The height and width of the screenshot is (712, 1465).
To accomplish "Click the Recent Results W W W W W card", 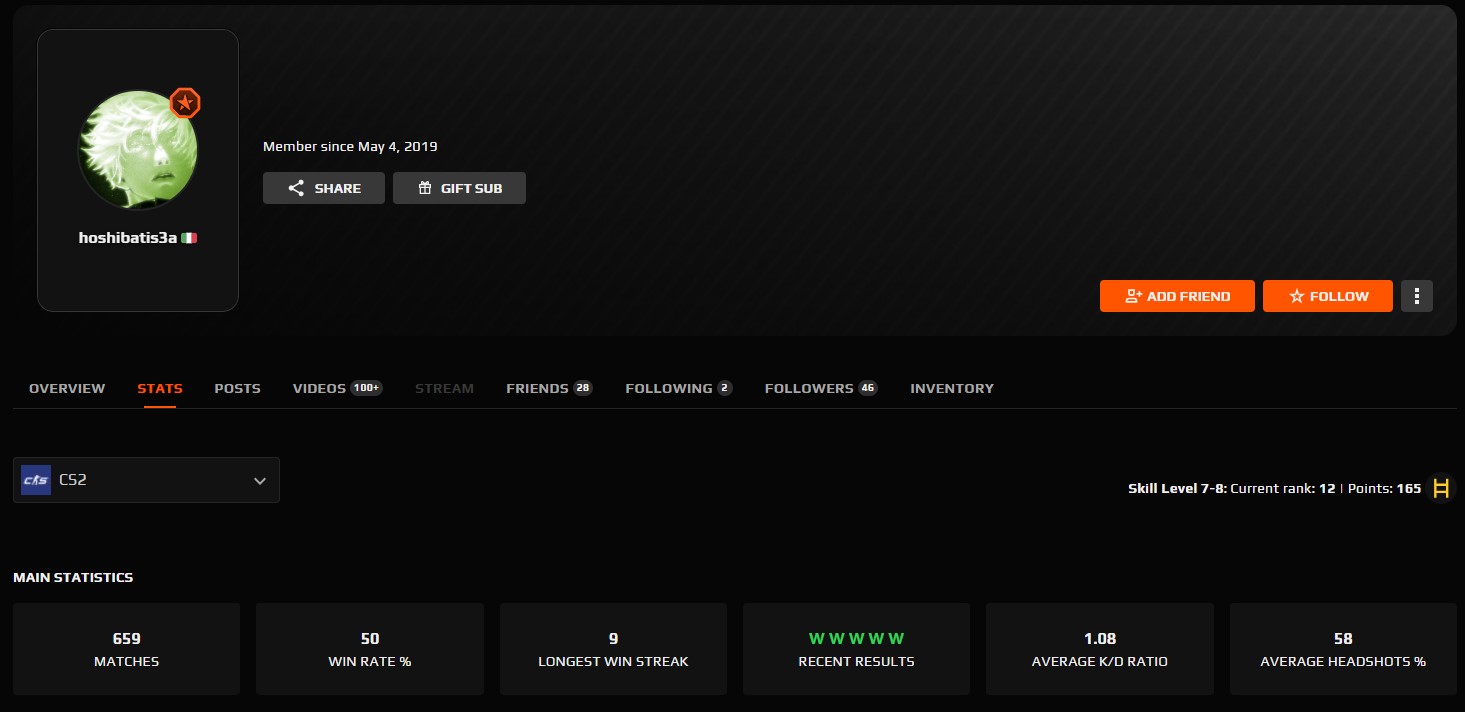I will pos(856,648).
